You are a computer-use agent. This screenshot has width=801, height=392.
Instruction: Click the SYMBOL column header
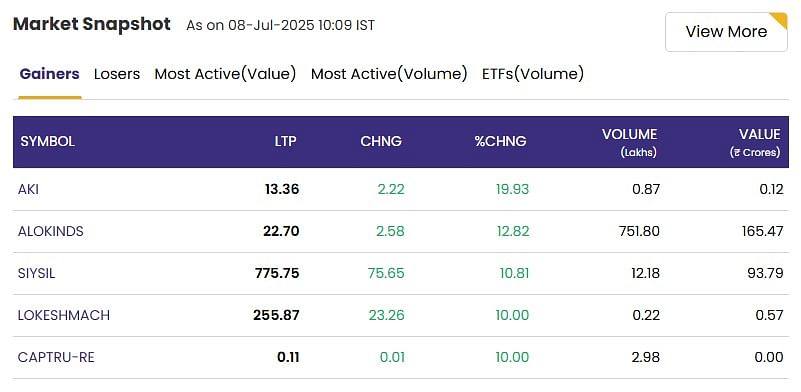click(x=48, y=142)
